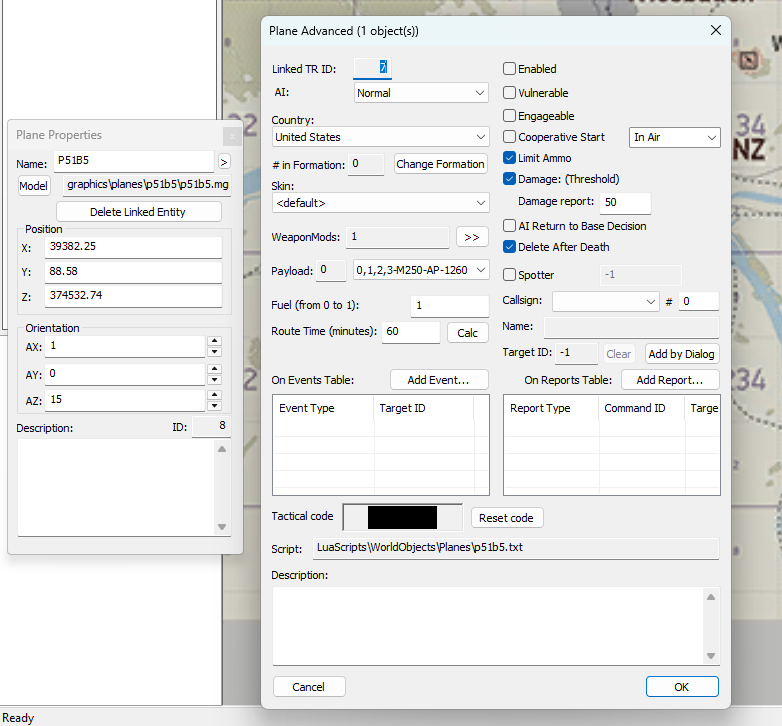This screenshot has height=726, width=782.
Task: Increase AX orientation with up arrow
Action: point(213,341)
